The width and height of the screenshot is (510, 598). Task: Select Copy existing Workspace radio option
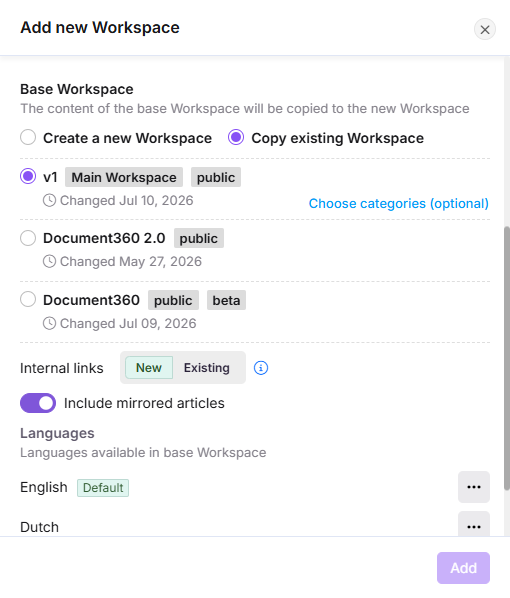coord(236,137)
